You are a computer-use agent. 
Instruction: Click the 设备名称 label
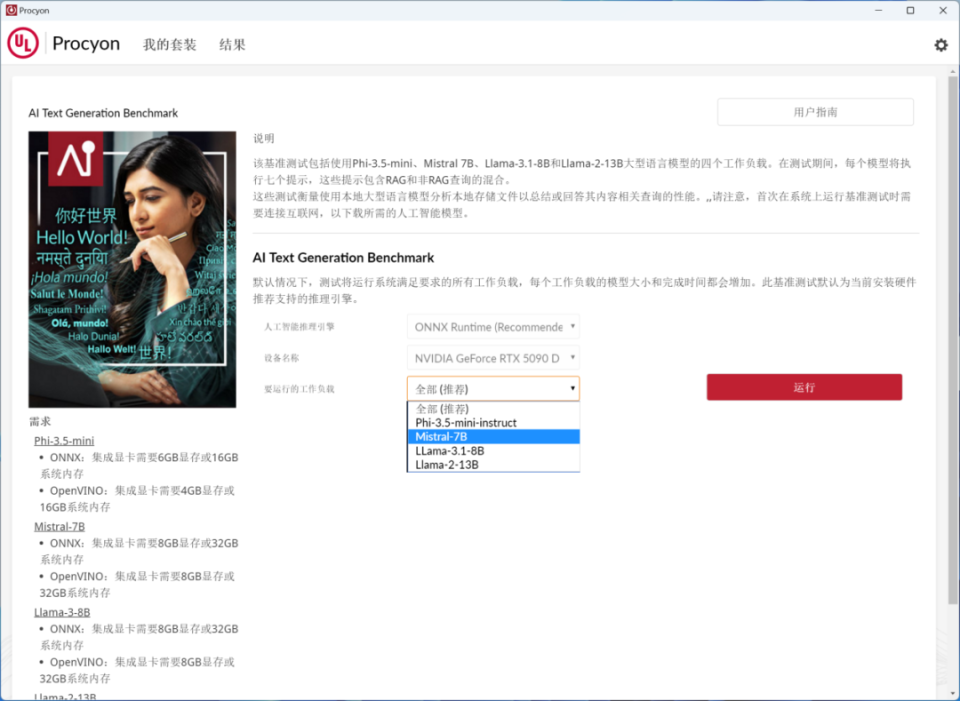click(282, 358)
